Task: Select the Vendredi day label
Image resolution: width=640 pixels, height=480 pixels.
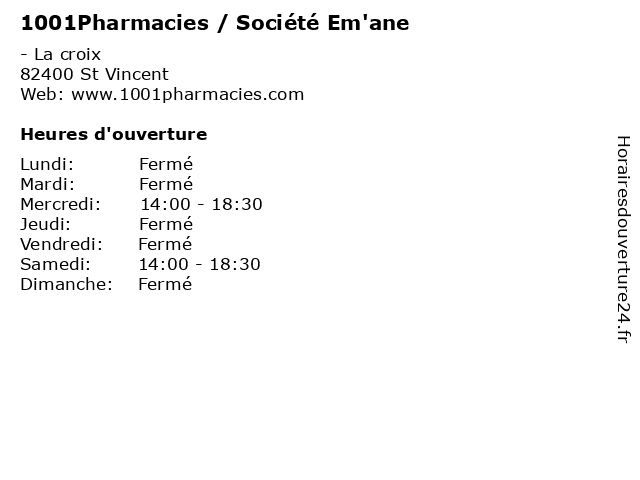Action: pyautogui.click(x=61, y=244)
